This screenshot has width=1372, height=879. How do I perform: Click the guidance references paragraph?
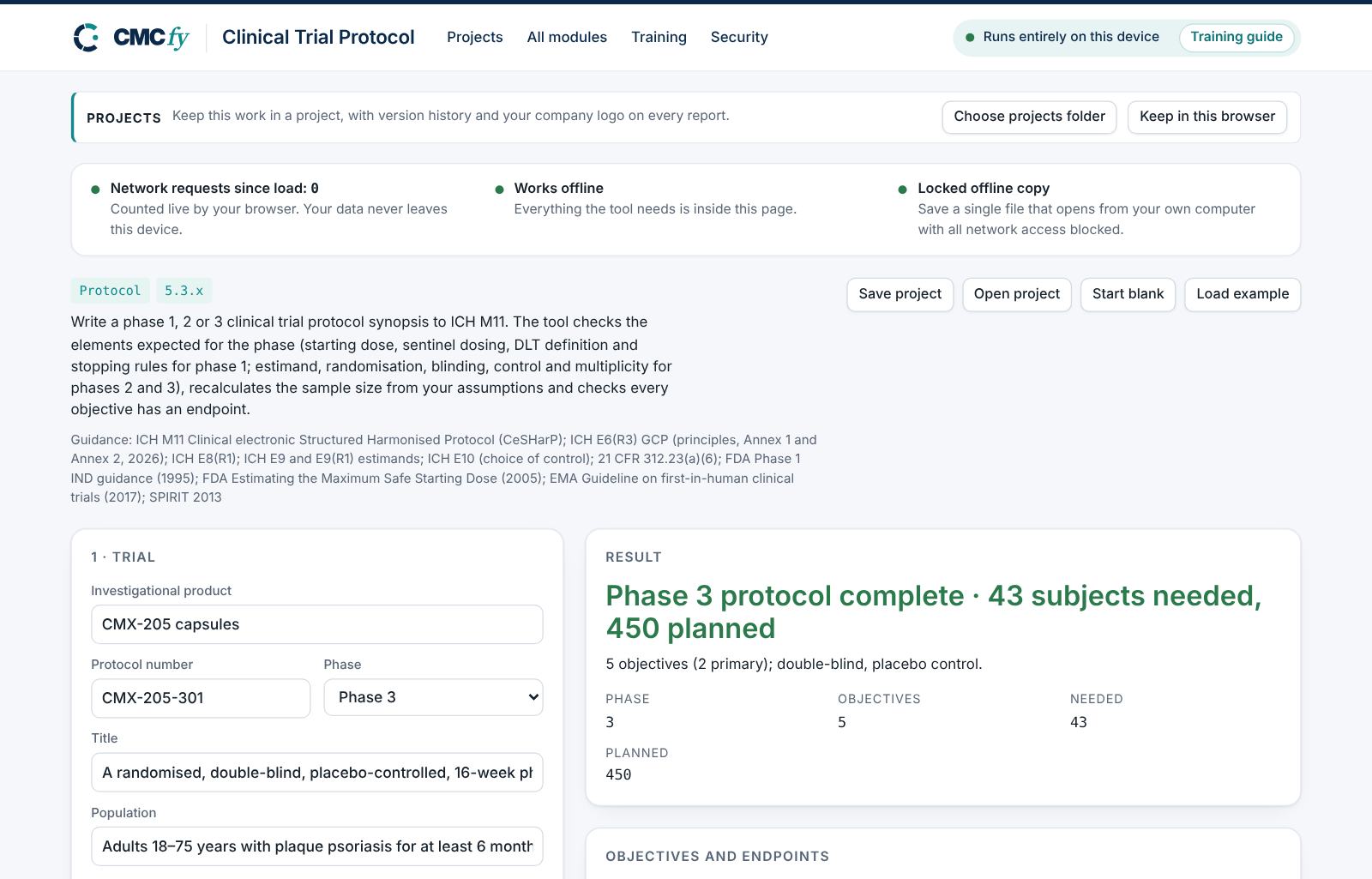443,468
